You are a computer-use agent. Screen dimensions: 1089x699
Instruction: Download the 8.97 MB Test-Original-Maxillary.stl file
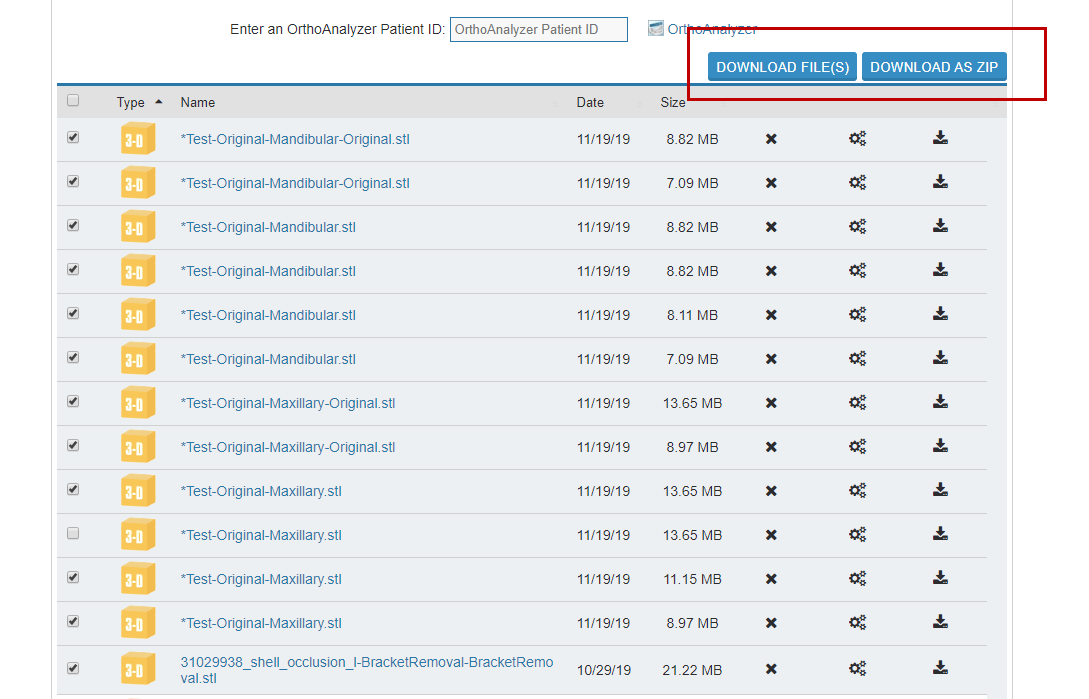pyautogui.click(x=940, y=621)
